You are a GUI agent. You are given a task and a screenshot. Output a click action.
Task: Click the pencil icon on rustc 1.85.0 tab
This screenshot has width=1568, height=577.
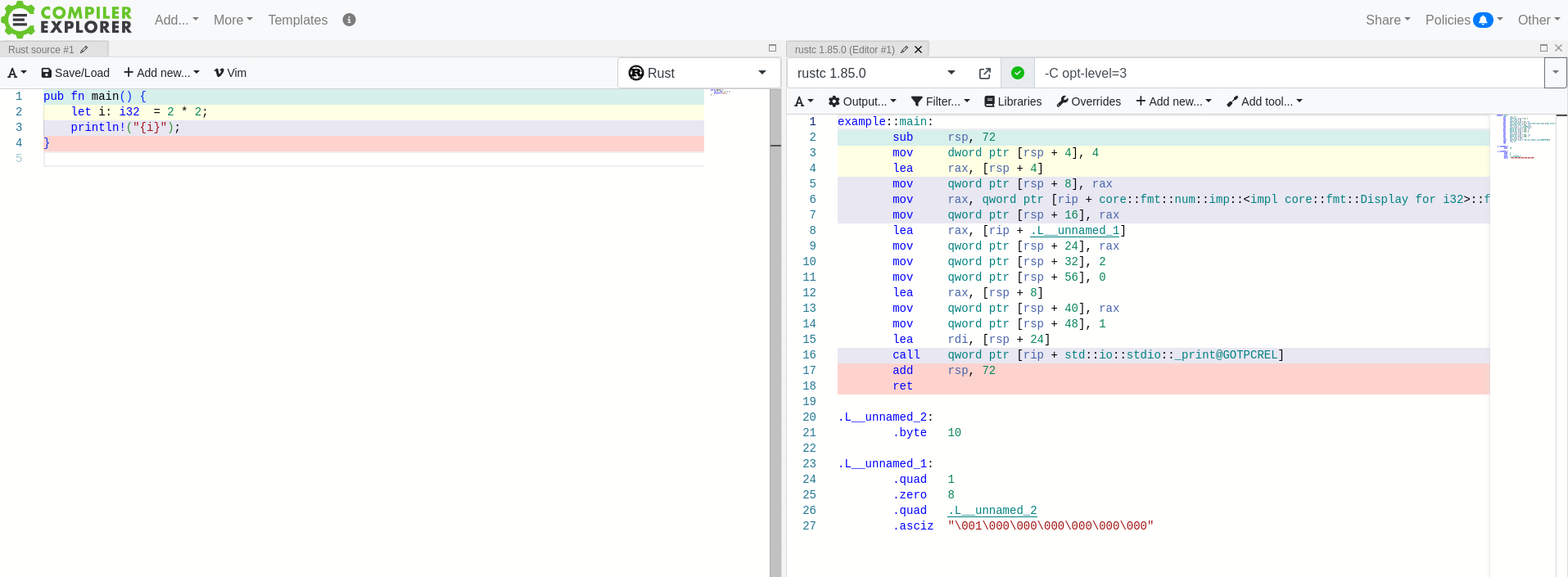[904, 50]
